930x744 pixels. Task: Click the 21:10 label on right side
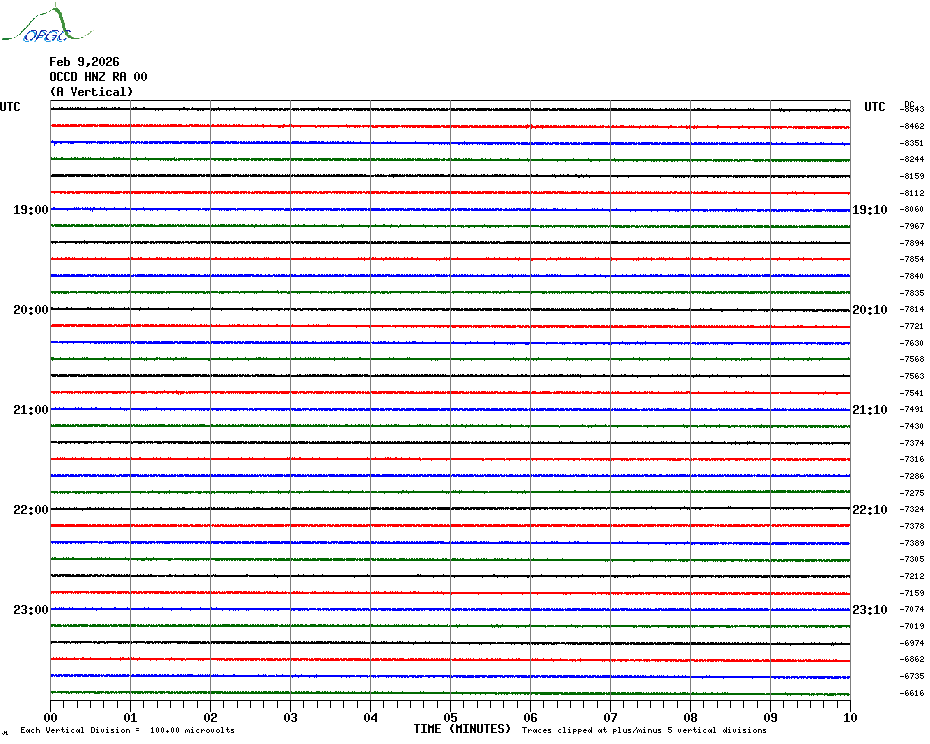coord(869,410)
